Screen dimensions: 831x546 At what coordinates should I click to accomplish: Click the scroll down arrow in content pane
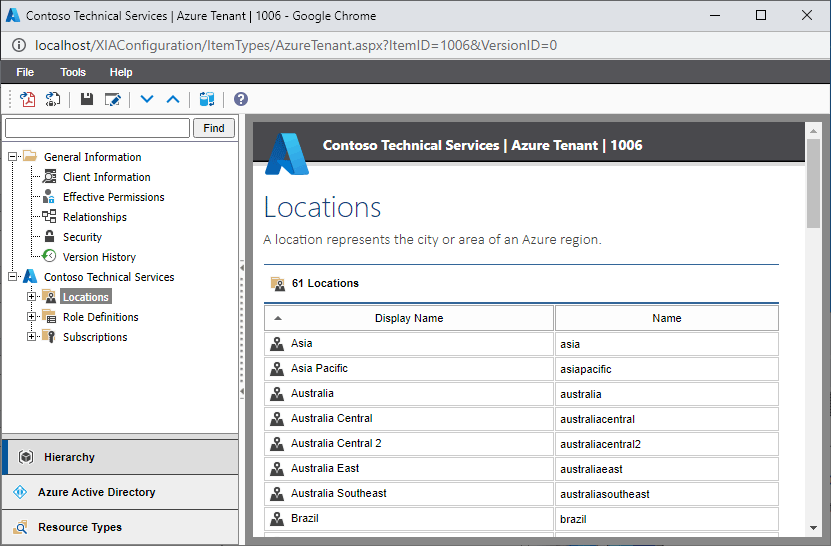pyautogui.click(x=814, y=527)
